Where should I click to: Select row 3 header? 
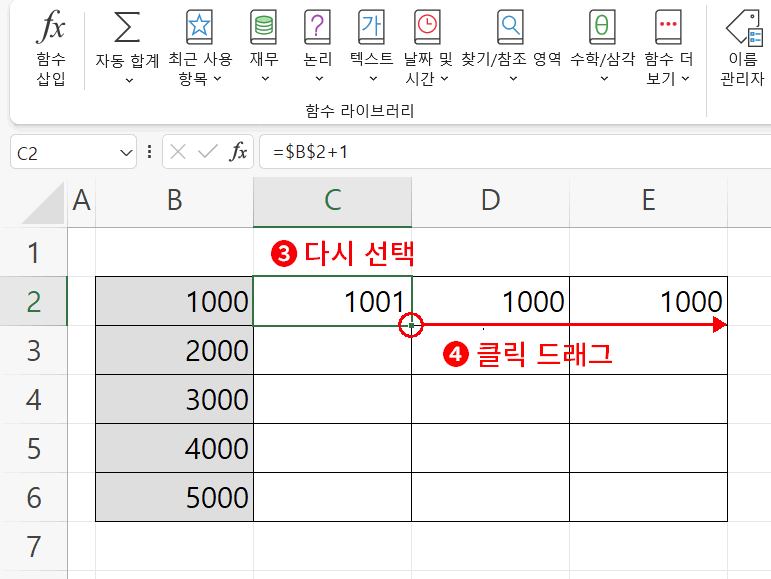[x=33, y=350]
